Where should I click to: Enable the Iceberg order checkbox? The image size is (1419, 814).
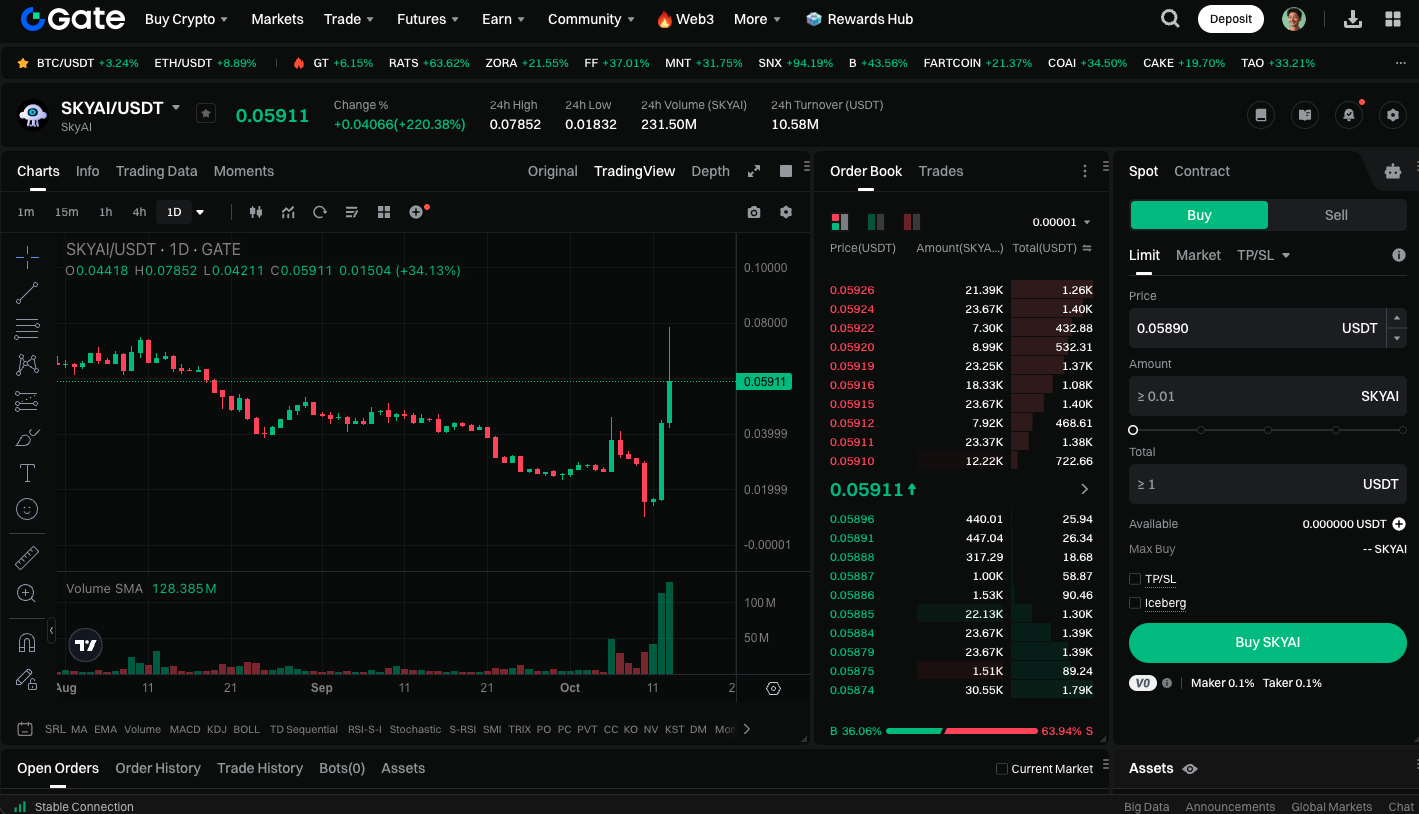(x=1135, y=603)
